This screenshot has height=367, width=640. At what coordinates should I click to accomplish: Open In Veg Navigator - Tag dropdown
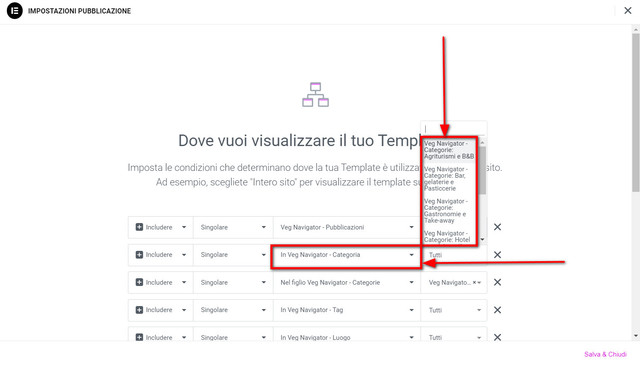347,310
